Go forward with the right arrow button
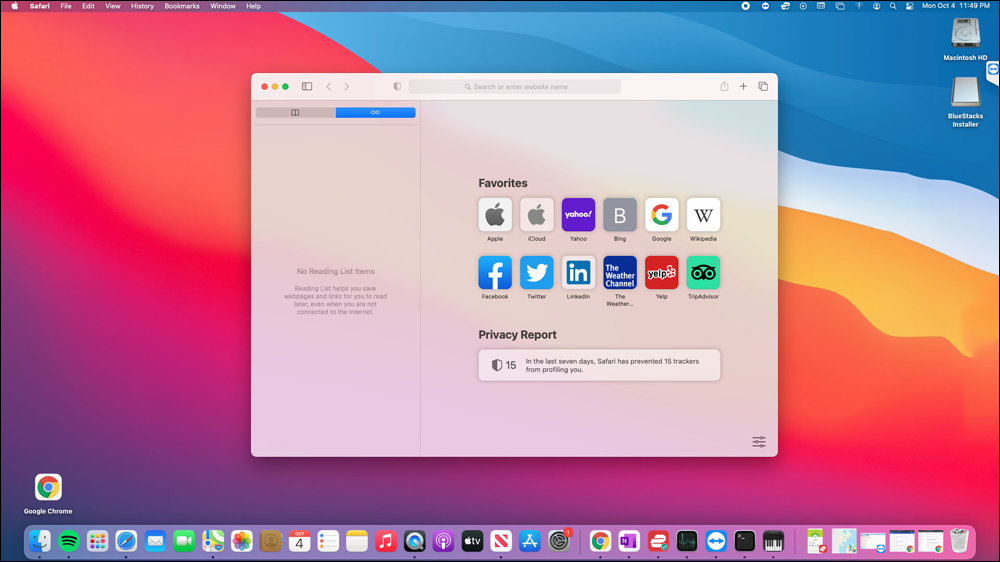 pos(347,86)
